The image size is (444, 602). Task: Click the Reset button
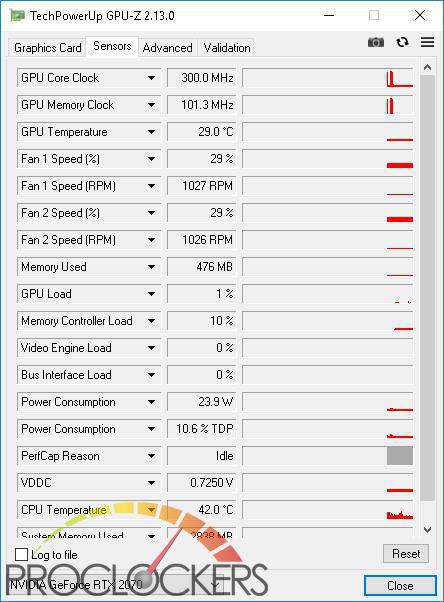click(x=406, y=554)
